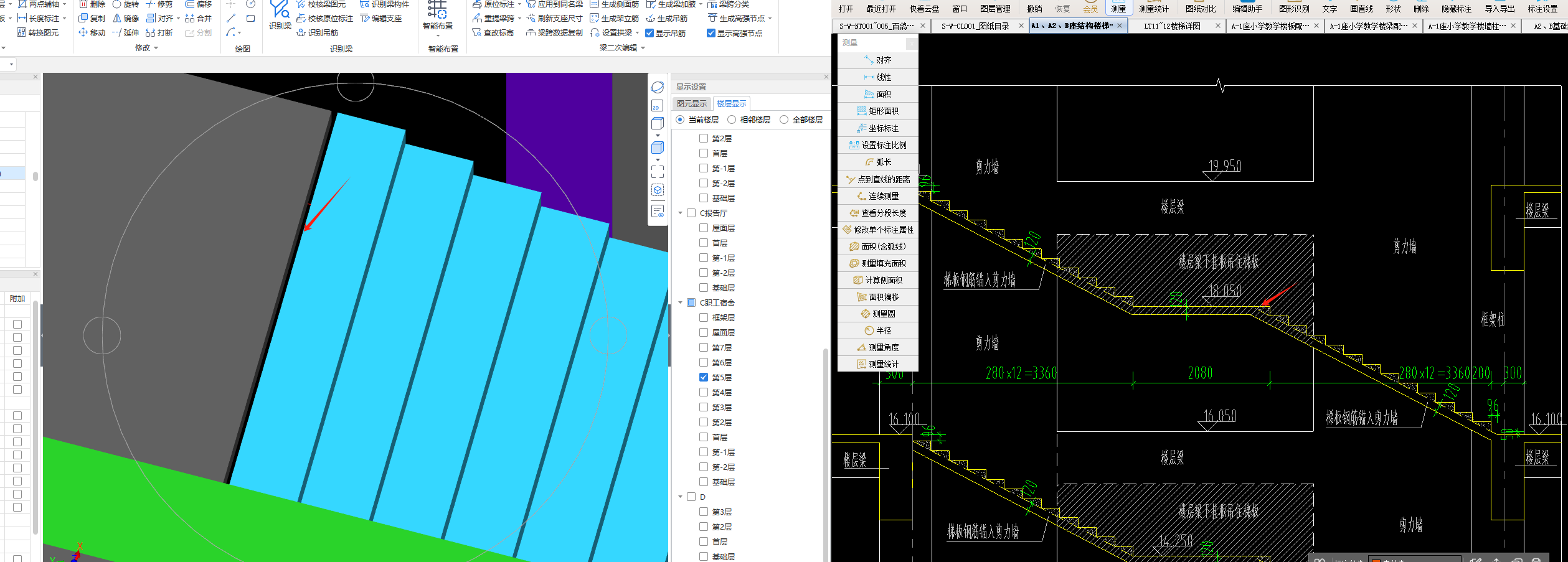
Task: Click the wireframe cube view icon
Action: coord(658,123)
